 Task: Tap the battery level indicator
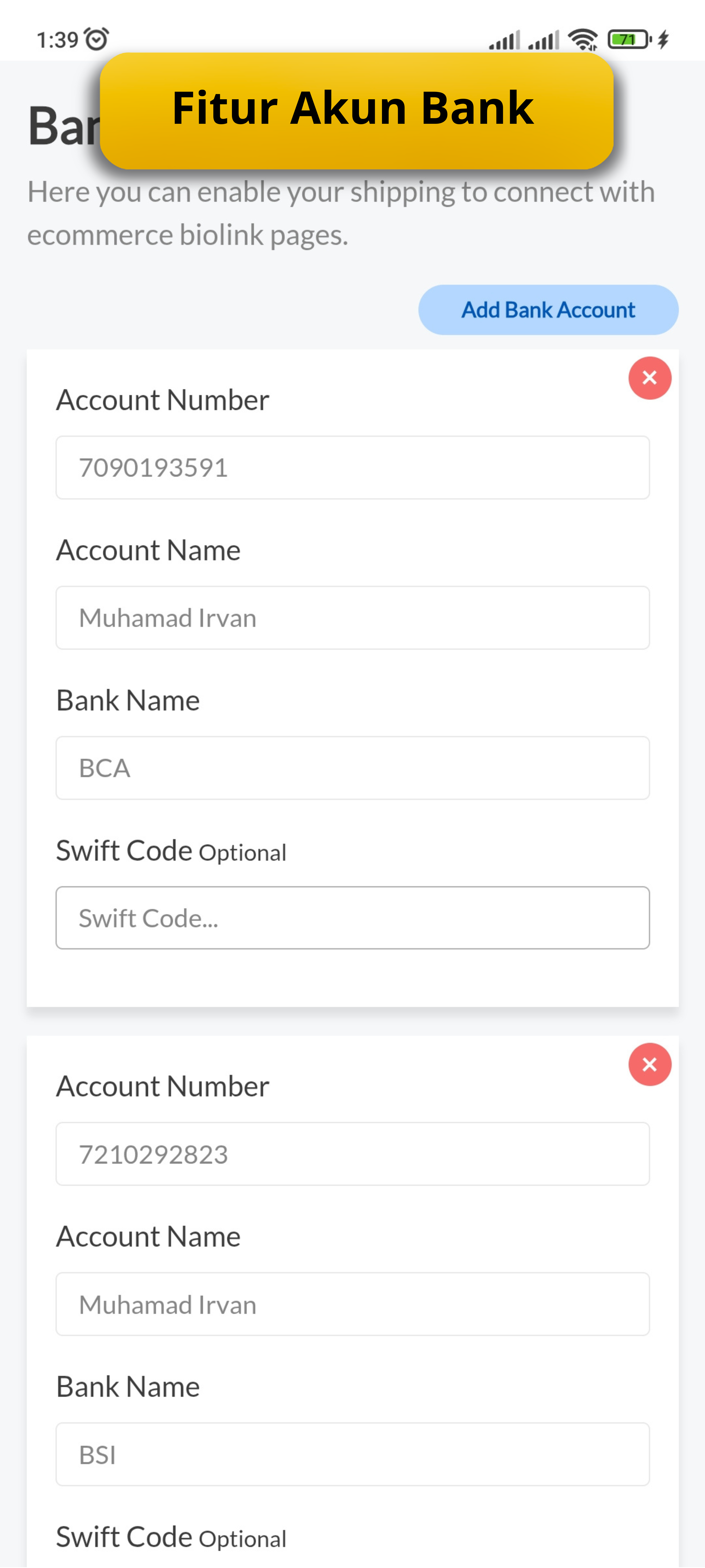point(628,40)
